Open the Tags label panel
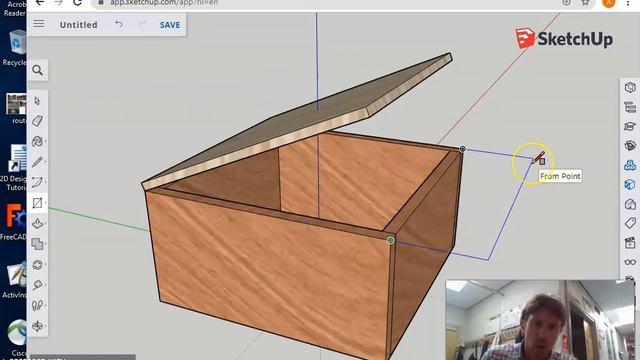Viewport: 640px width, 360px height. (x=630, y=223)
